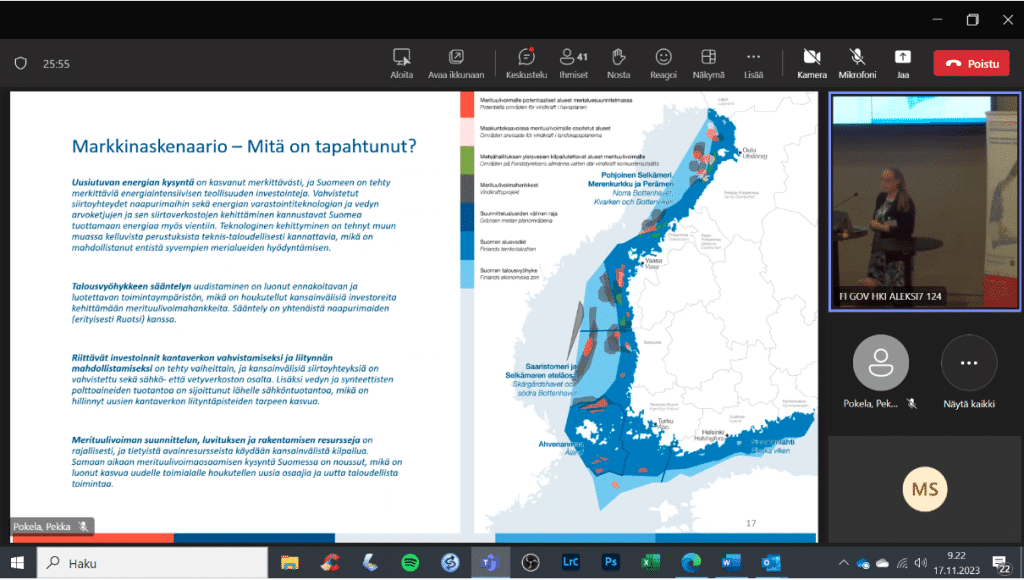The height and width of the screenshot is (580, 1024).
Task: Click the 25:55 meeting timer
Action: (56, 64)
